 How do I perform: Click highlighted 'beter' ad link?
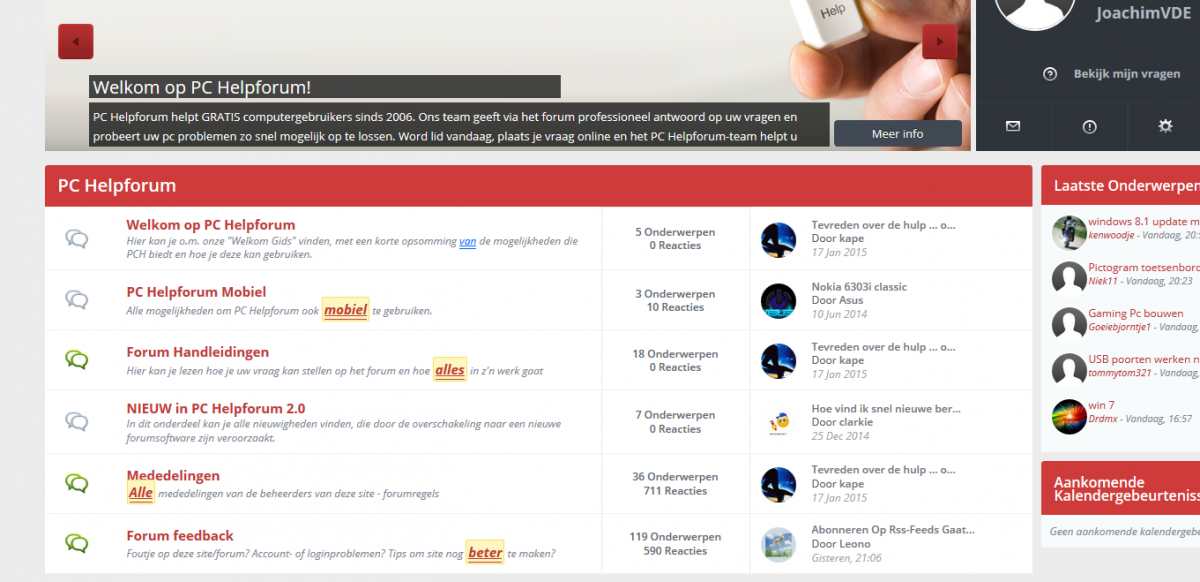[485, 553]
